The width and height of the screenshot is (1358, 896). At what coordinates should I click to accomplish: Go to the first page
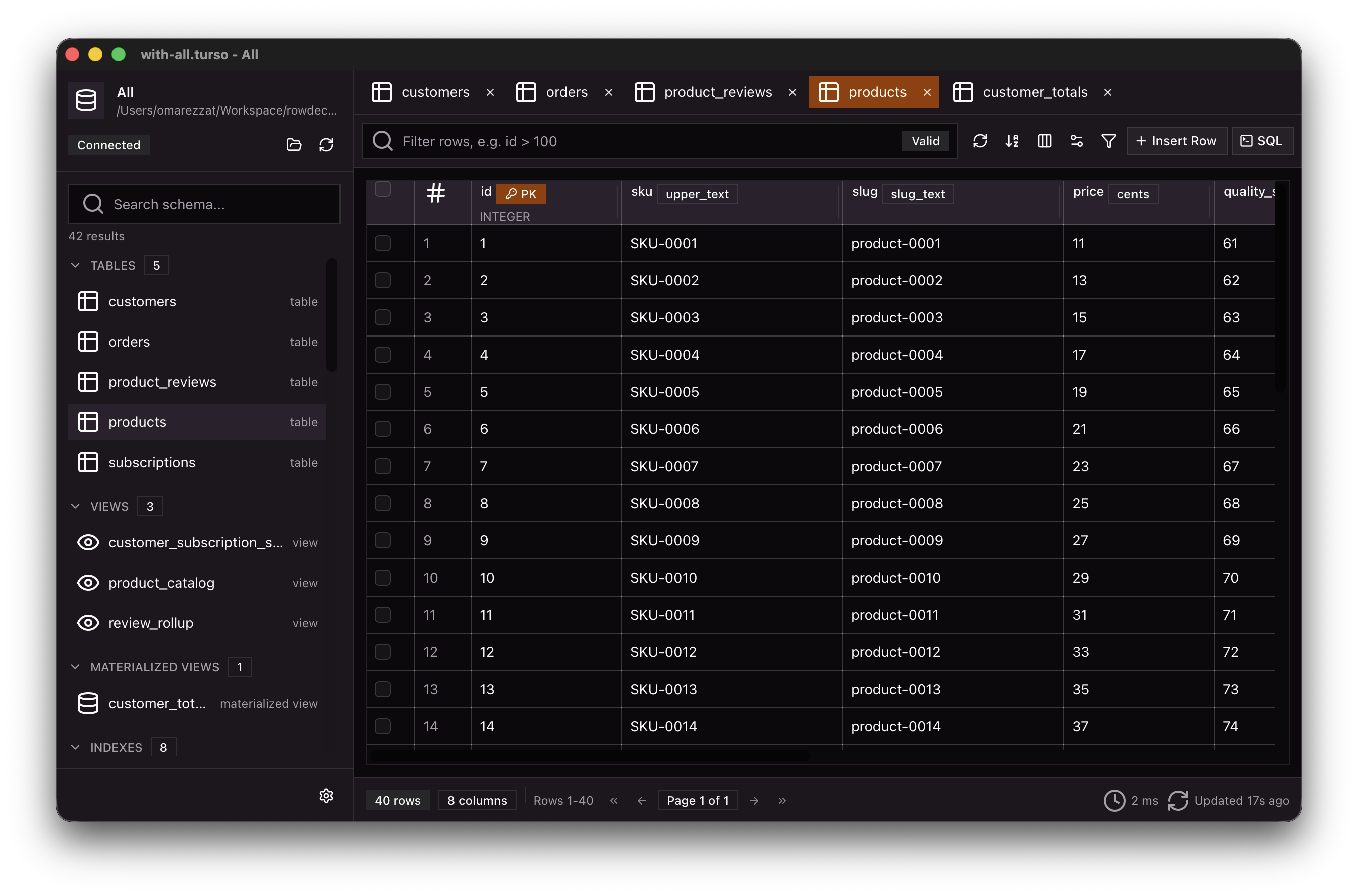click(614, 801)
